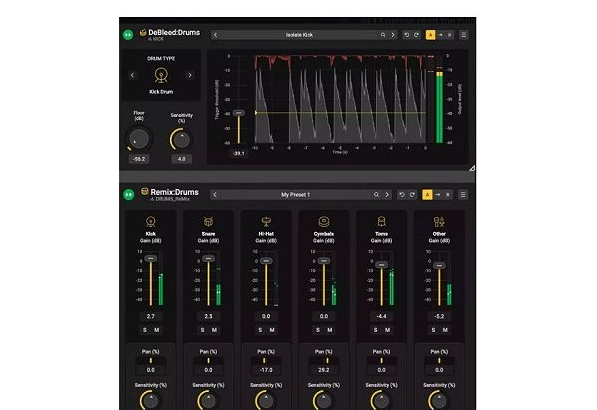The height and width of the screenshot is (410, 597).
Task: Mute the Kick channel
Action: pos(156,330)
